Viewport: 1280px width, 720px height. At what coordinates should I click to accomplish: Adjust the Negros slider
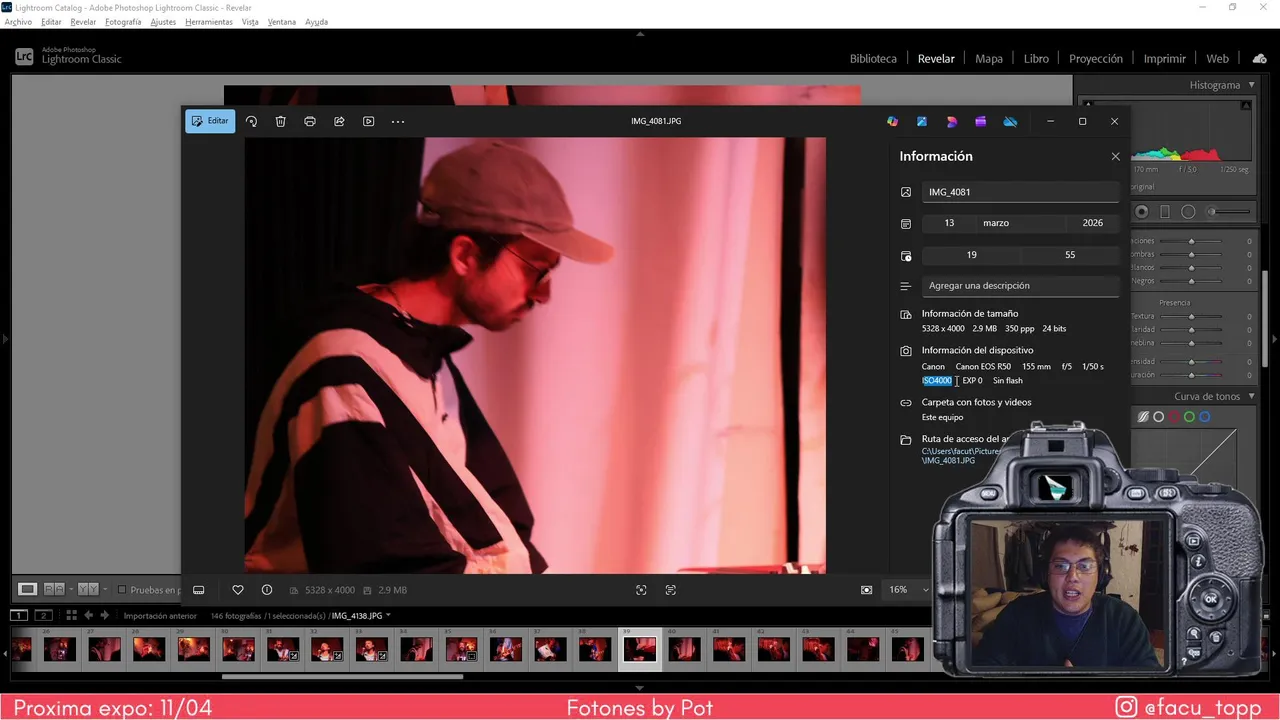[x=1191, y=281]
